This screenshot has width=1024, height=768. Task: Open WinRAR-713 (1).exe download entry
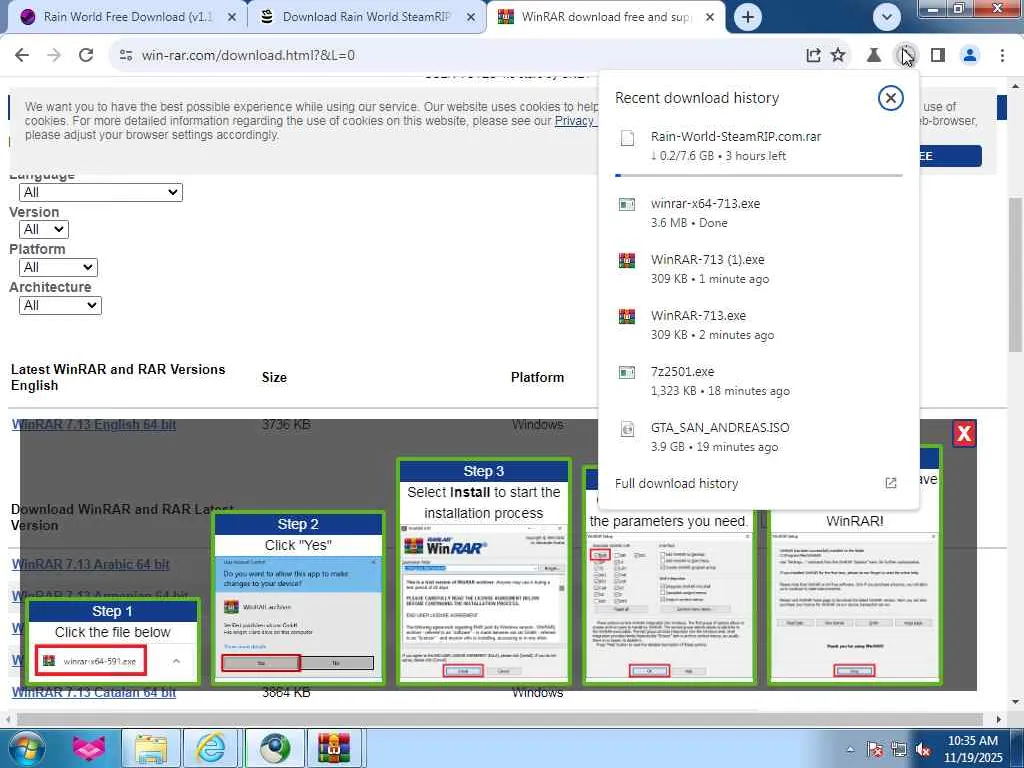click(x=759, y=269)
